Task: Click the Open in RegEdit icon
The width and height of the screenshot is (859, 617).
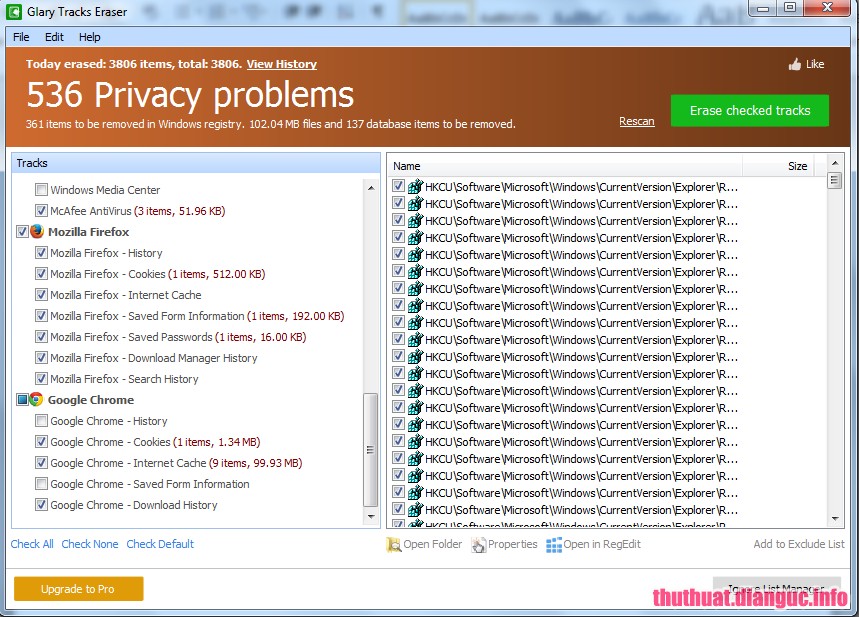Action: [554, 545]
